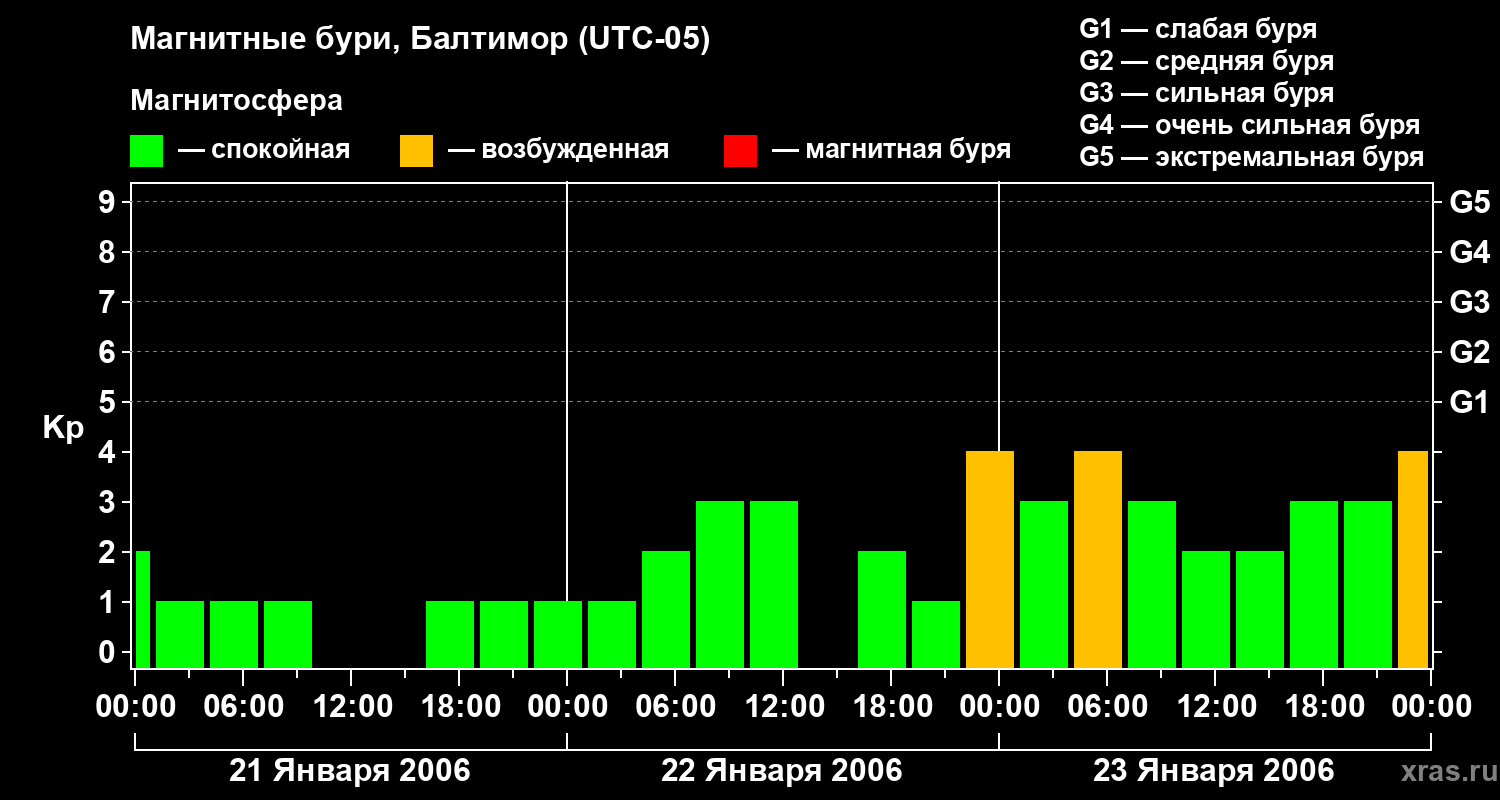Click the 'G5' storm-scale axis label

pos(1469,202)
